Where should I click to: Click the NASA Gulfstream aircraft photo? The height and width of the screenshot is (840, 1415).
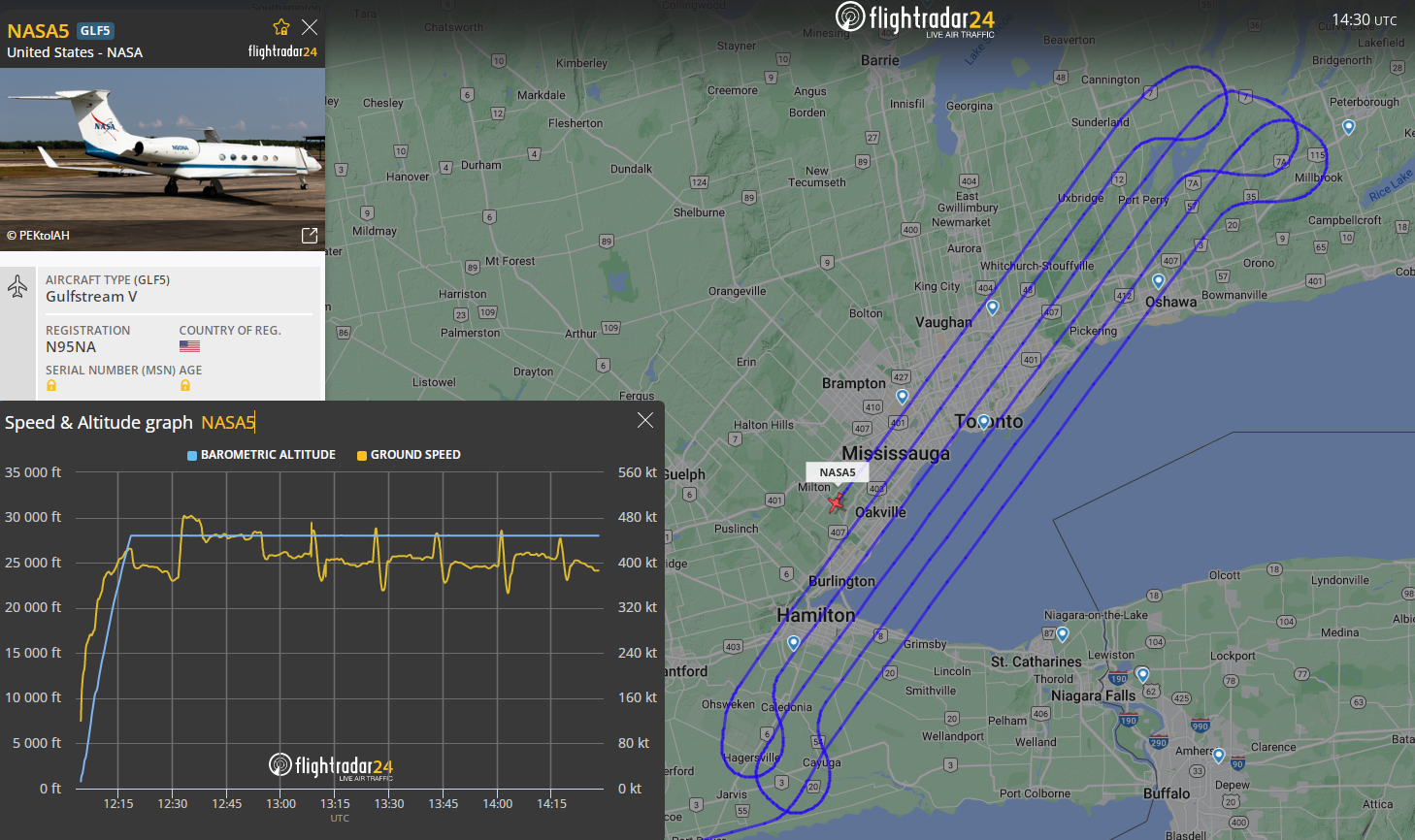point(162,160)
